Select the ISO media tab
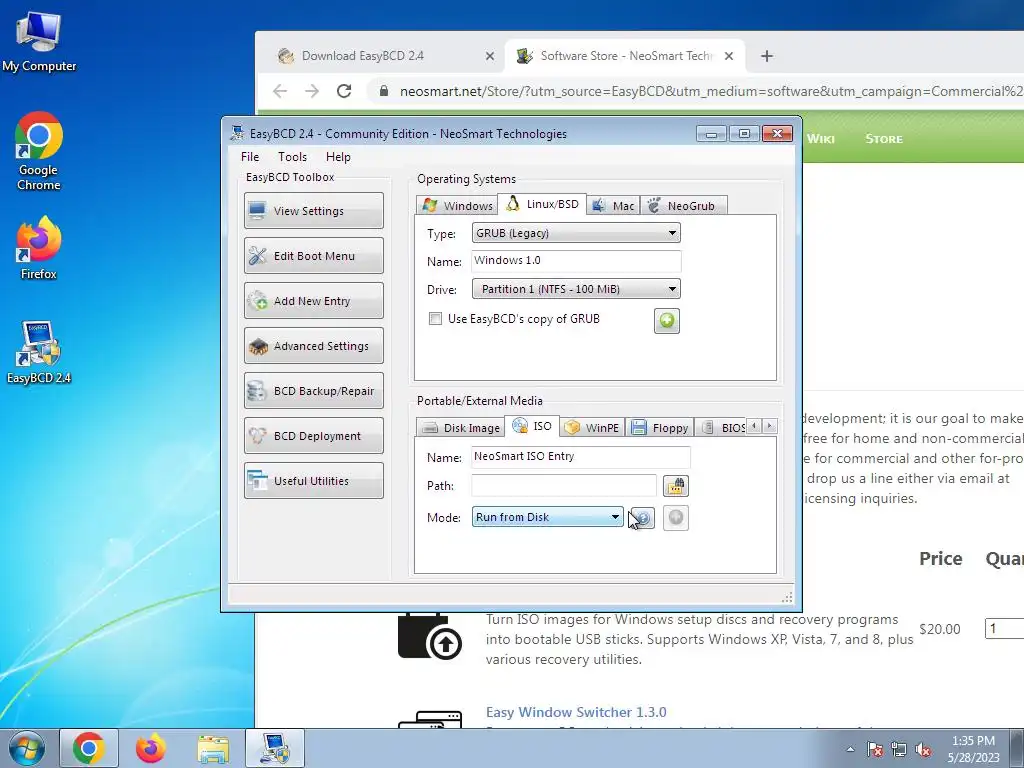The height and width of the screenshot is (768, 1024). [532, 426]
